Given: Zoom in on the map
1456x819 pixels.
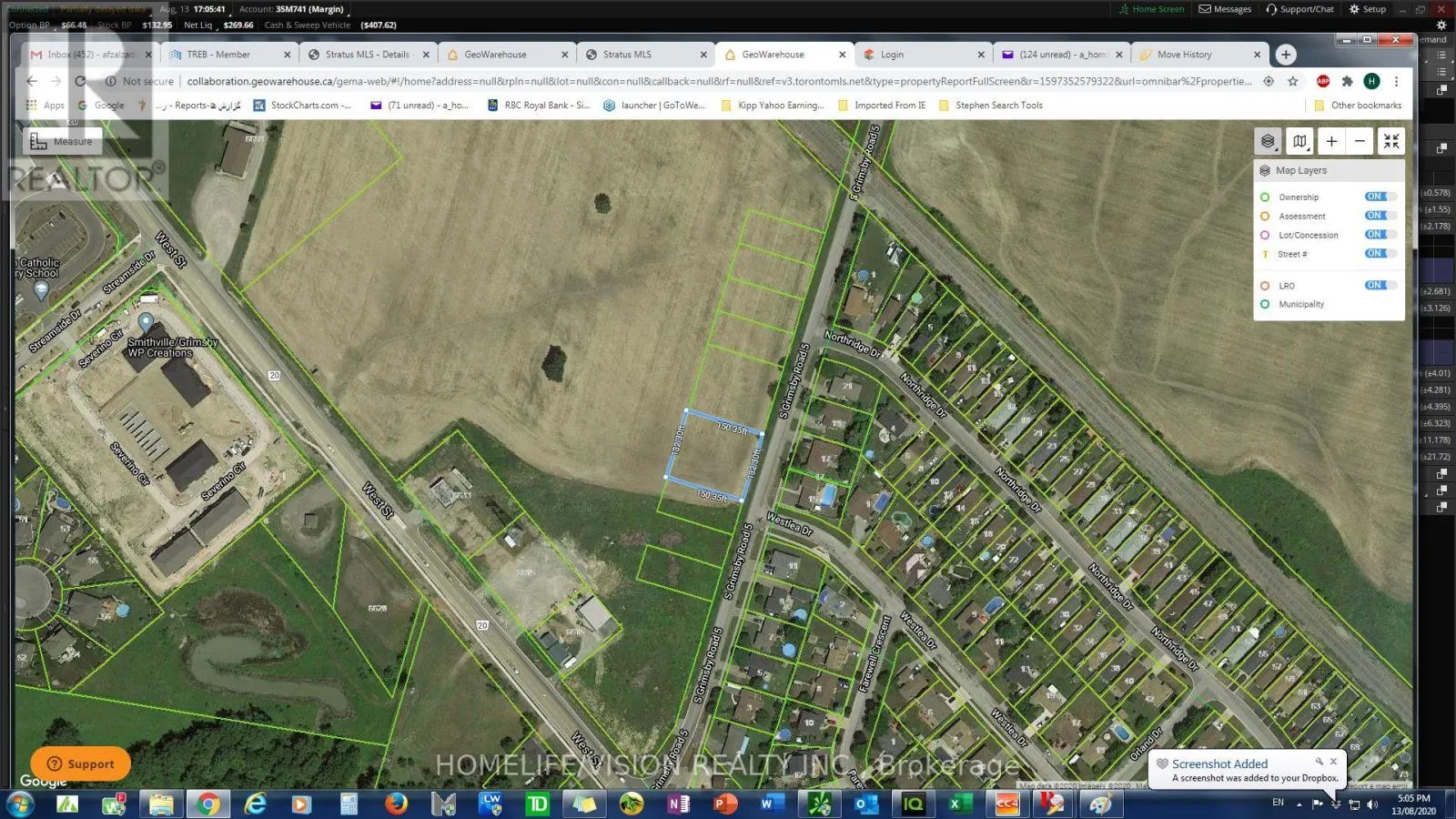Looking at the screenshot, I should click(1331, 141).
